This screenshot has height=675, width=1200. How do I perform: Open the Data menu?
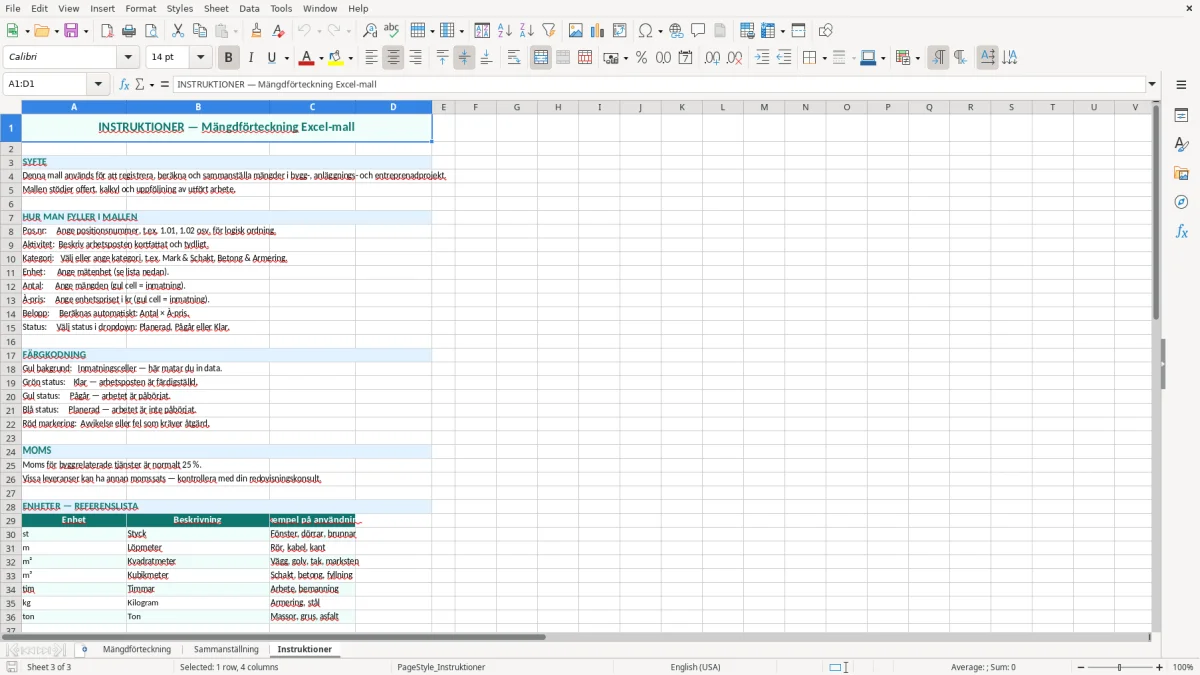pyautogui.click(x=249, y=8)
